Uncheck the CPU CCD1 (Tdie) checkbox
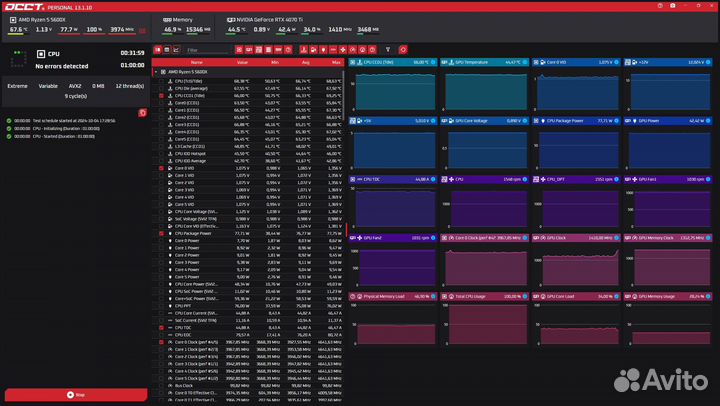 tap(161, 95)
